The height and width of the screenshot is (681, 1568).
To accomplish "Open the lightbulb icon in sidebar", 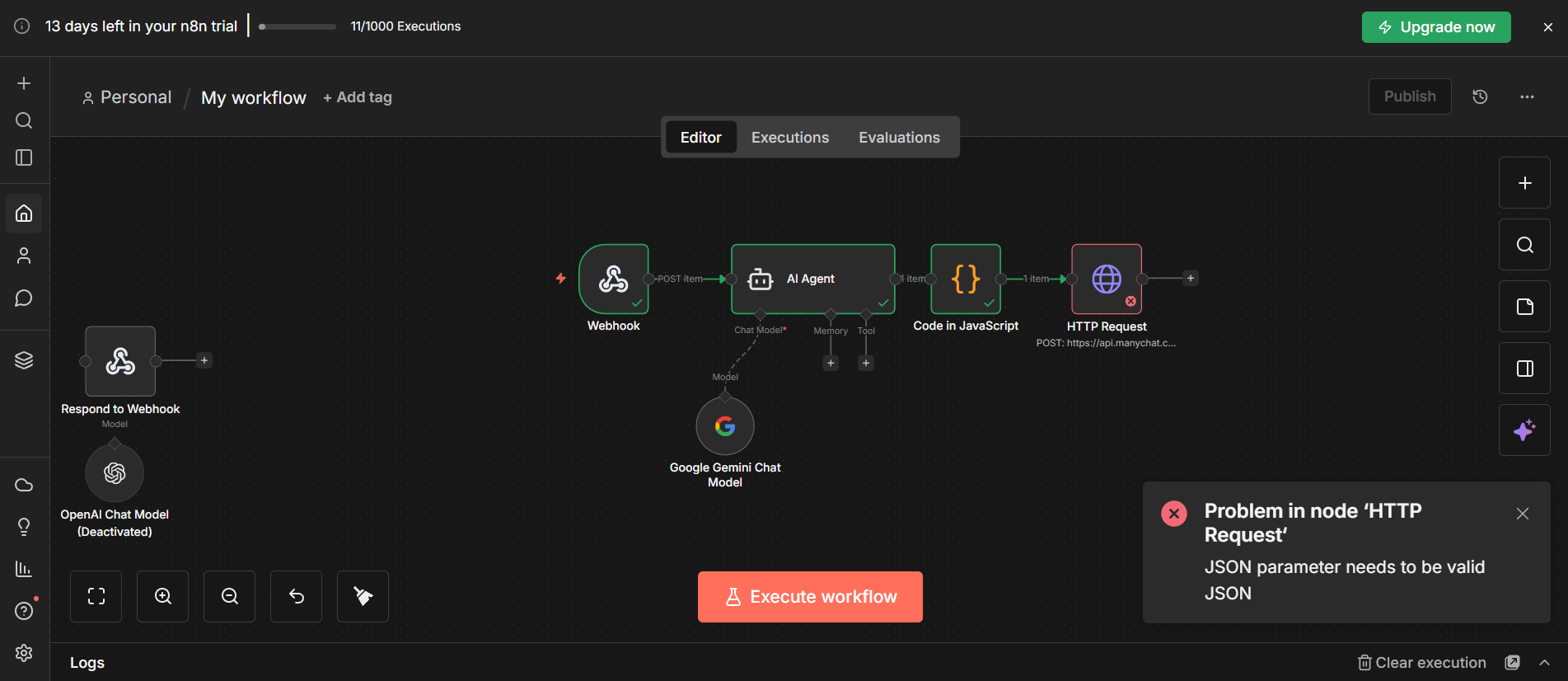I will pos(24,527).
